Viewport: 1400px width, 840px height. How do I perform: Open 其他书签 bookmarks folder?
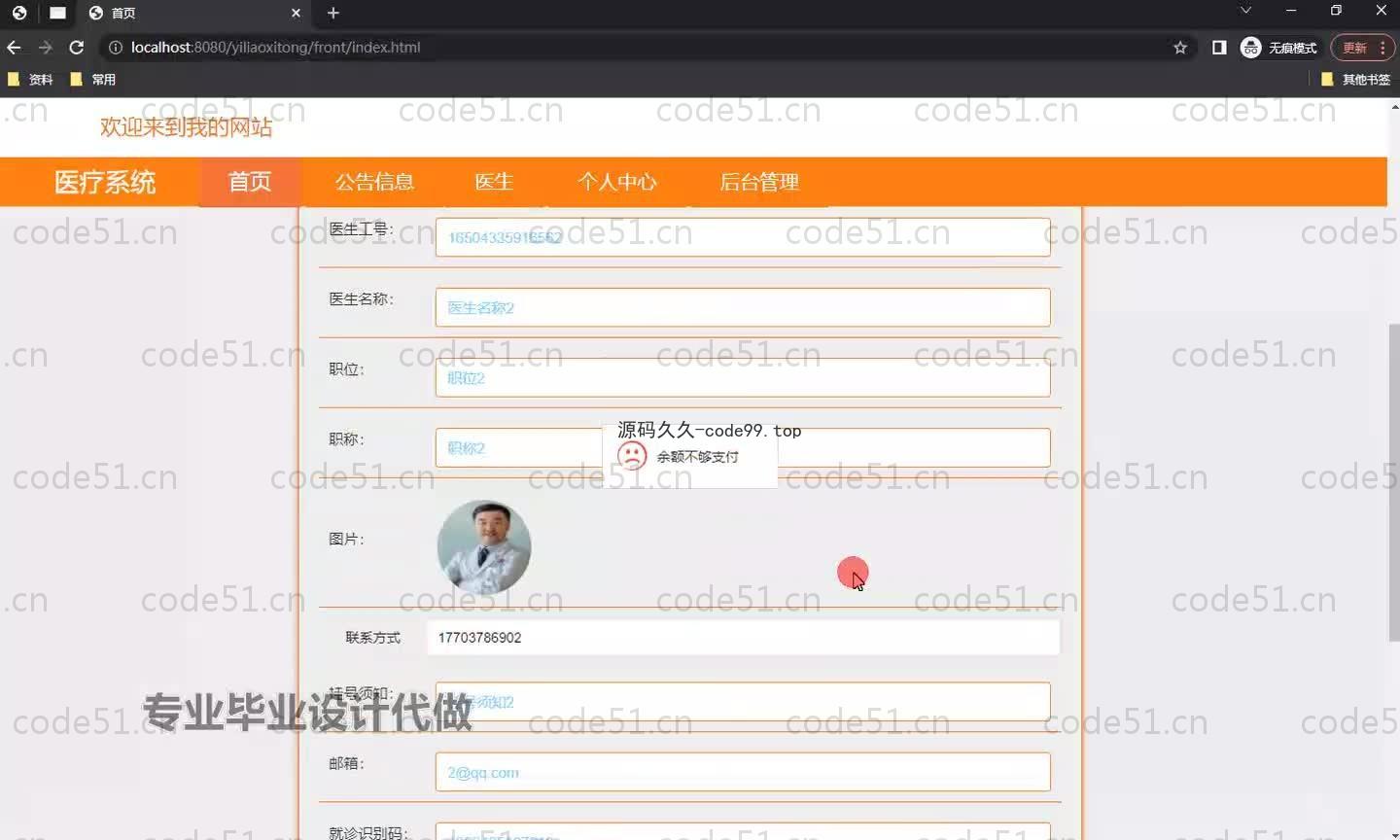[1355, 80]
